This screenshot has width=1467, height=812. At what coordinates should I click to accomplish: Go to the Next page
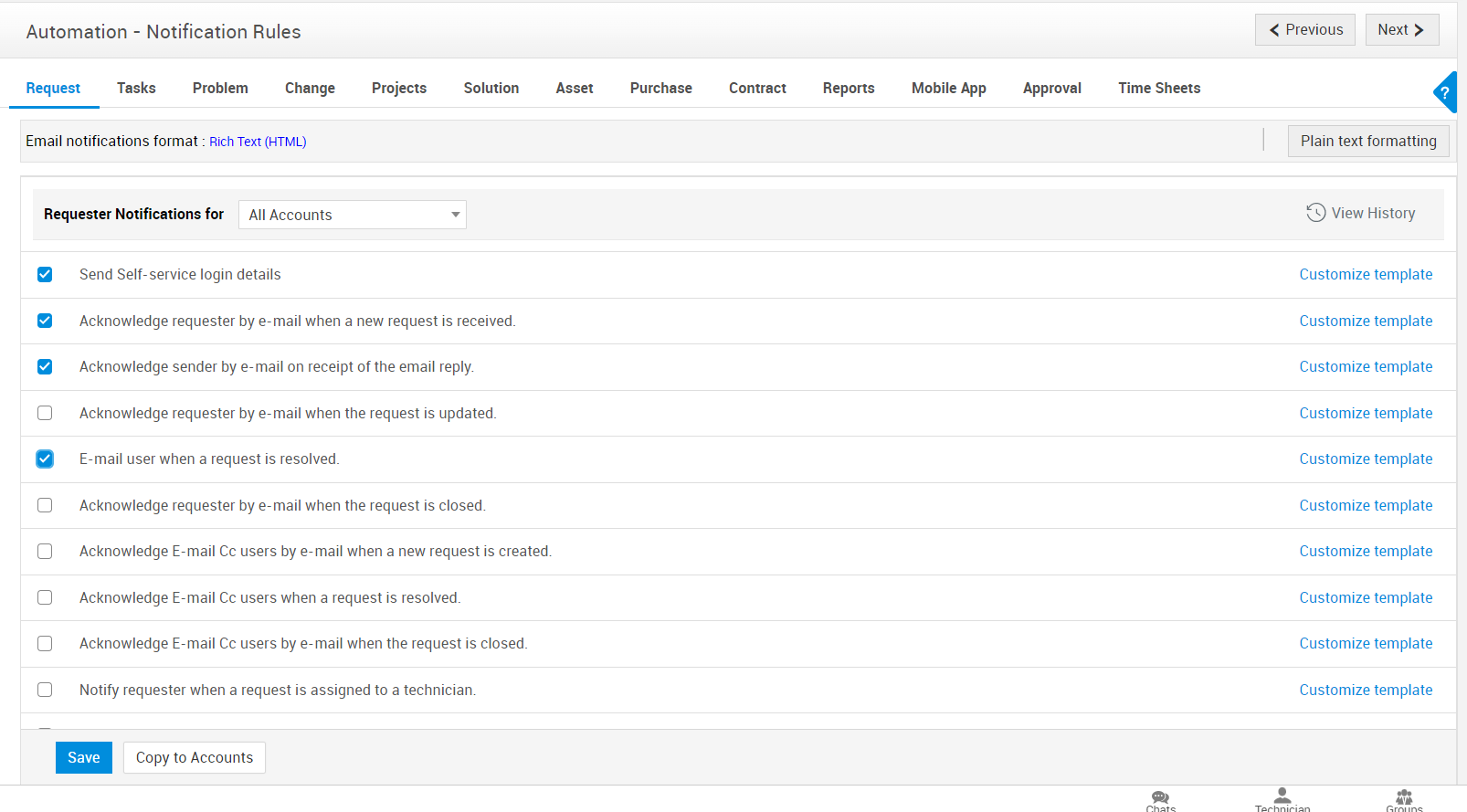pyautogui.click(x=1401, y=30)
